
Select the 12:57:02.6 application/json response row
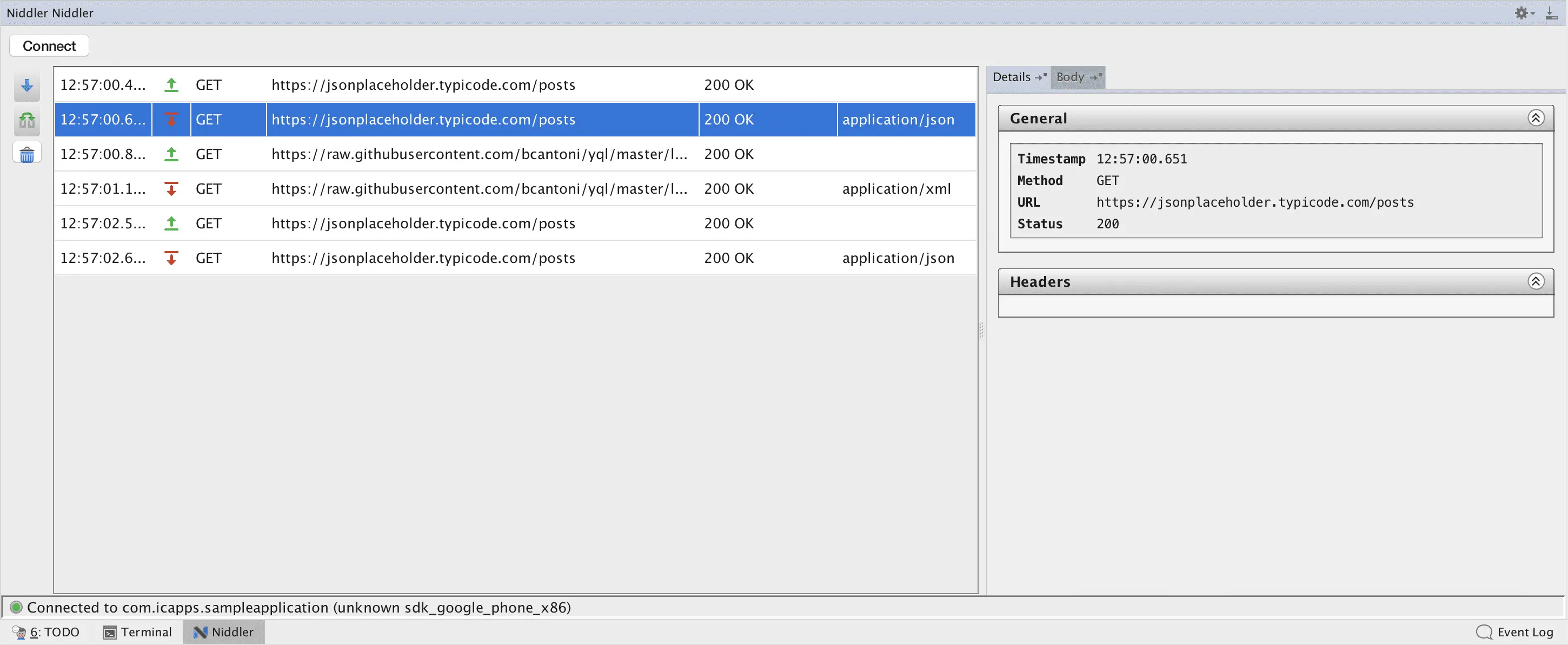(422, 258)
